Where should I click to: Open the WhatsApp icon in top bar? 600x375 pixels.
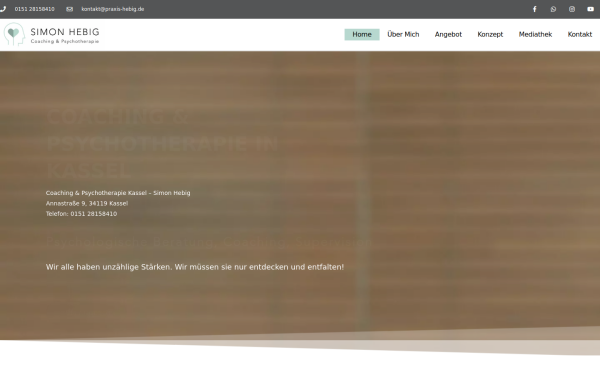tap(553, 9)
